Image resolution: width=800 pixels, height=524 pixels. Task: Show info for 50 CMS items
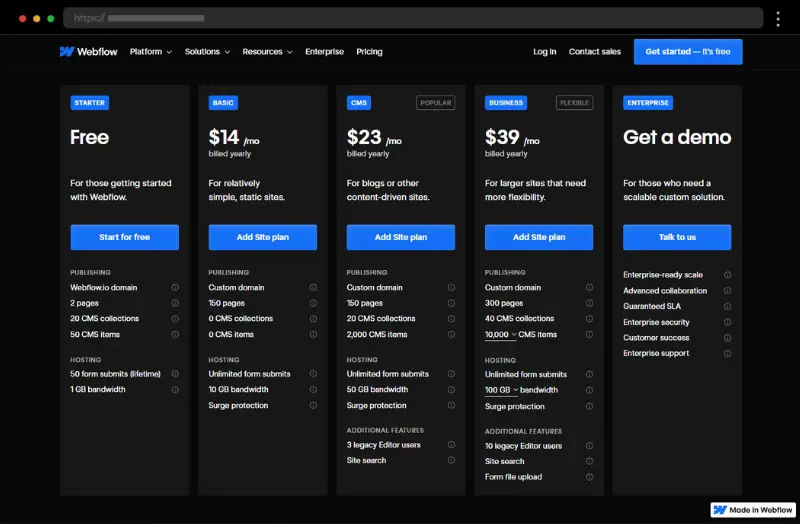175,335
